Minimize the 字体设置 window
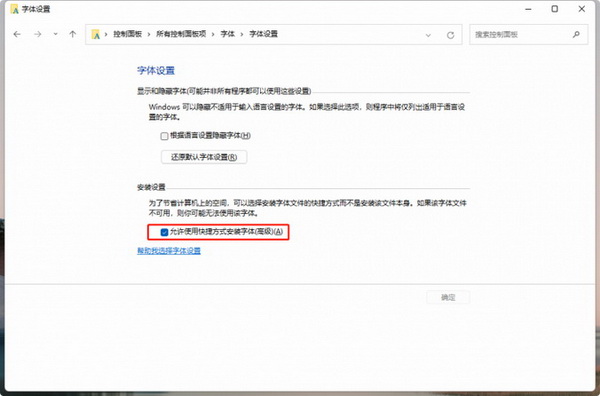This screenshot has height=396, width=600. coord(528,9)
